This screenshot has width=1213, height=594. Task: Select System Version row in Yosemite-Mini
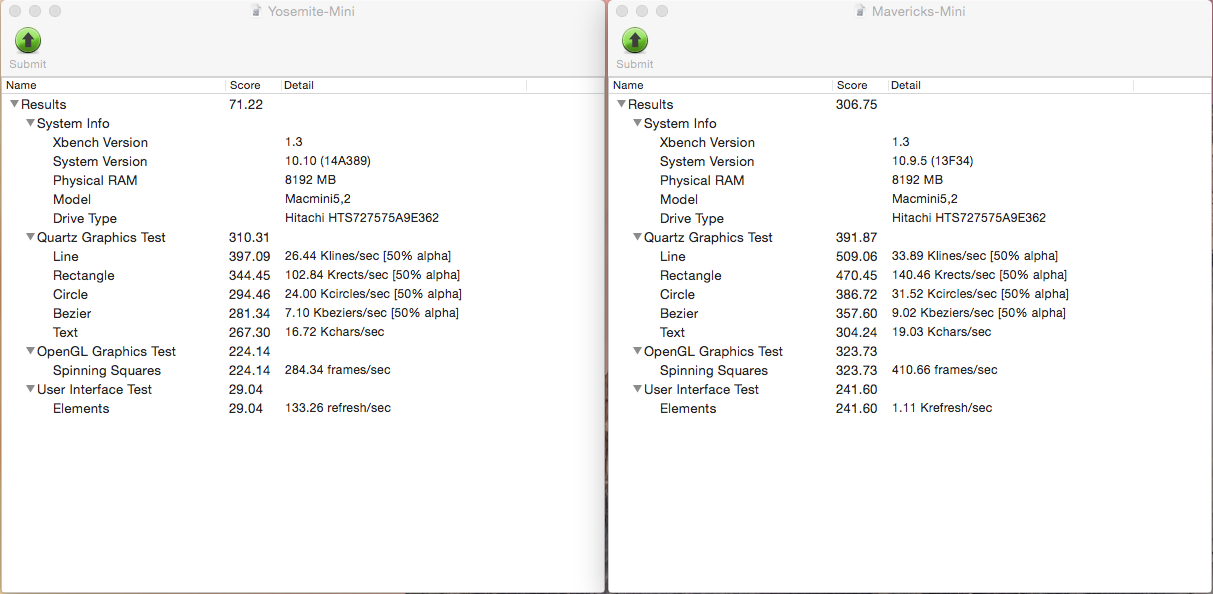click(x=302, y=161)
